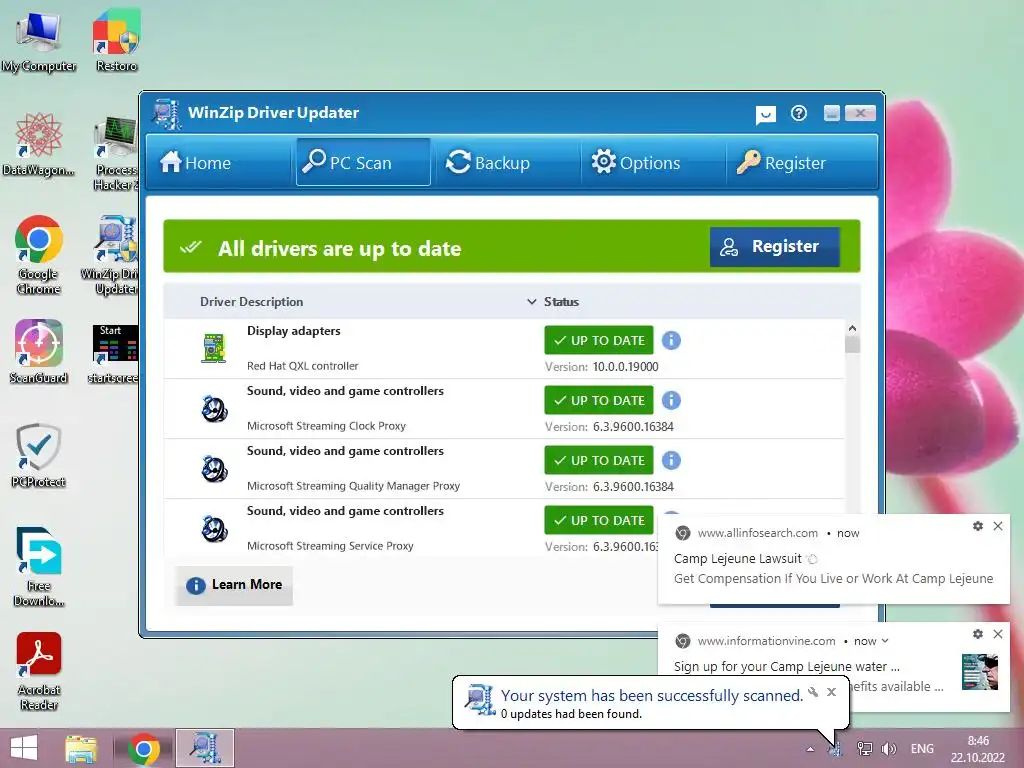
Task: Show hidden tray icons arrow
Action: (x=810, y=749)
